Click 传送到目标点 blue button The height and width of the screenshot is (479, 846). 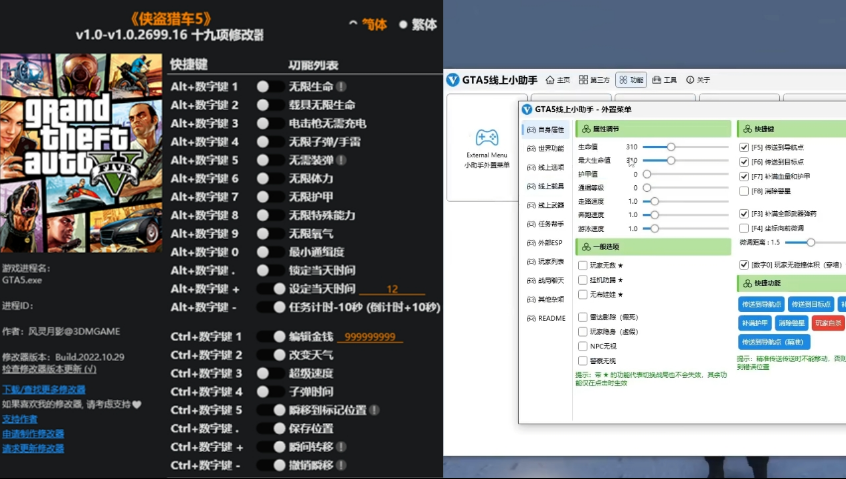click(x=811, y=304)
